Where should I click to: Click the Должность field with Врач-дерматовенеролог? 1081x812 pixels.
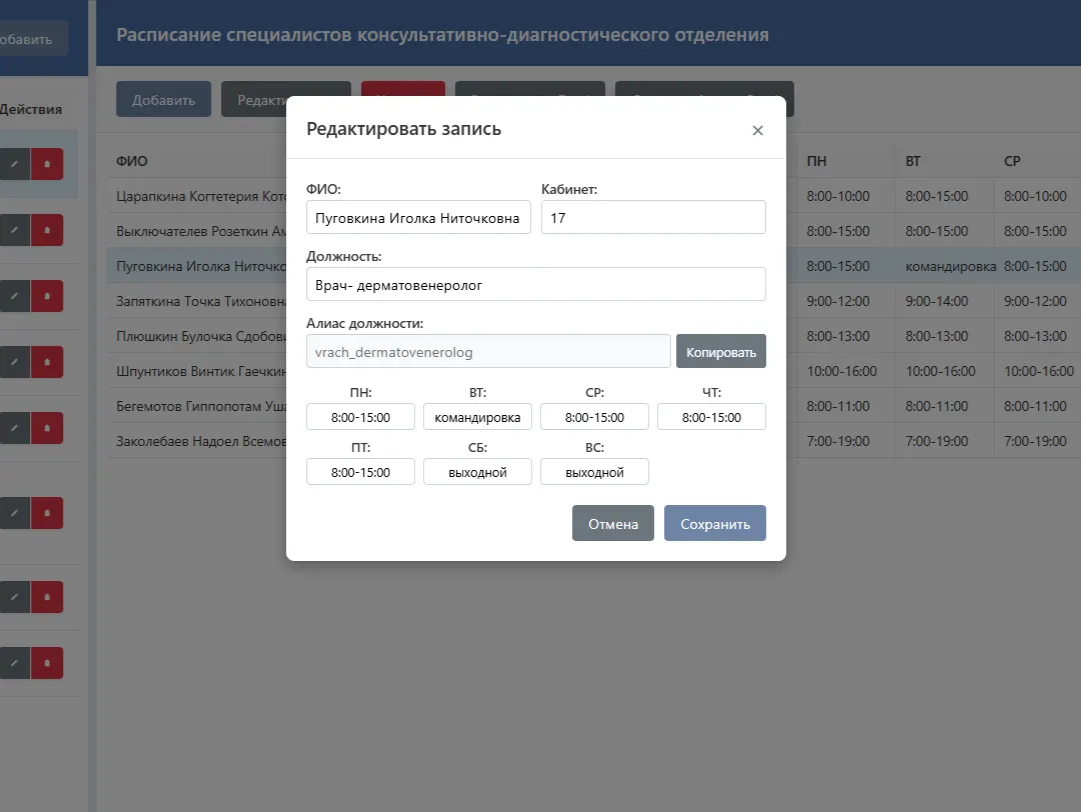coord(535,284)
